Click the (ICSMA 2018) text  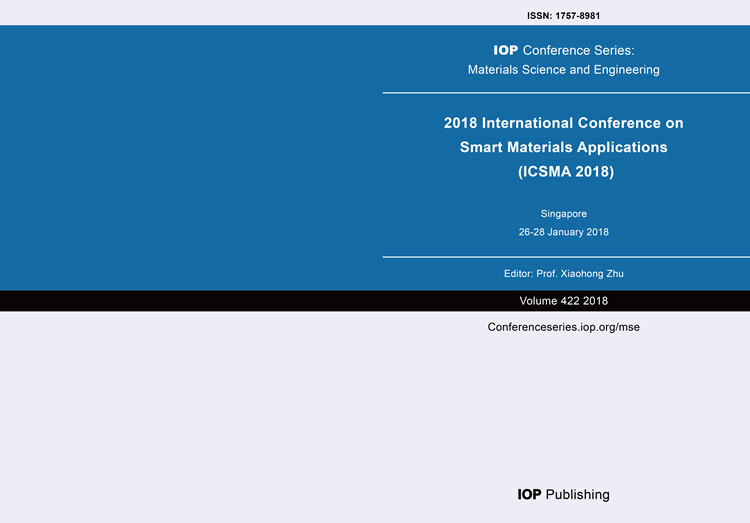[566, 171]
